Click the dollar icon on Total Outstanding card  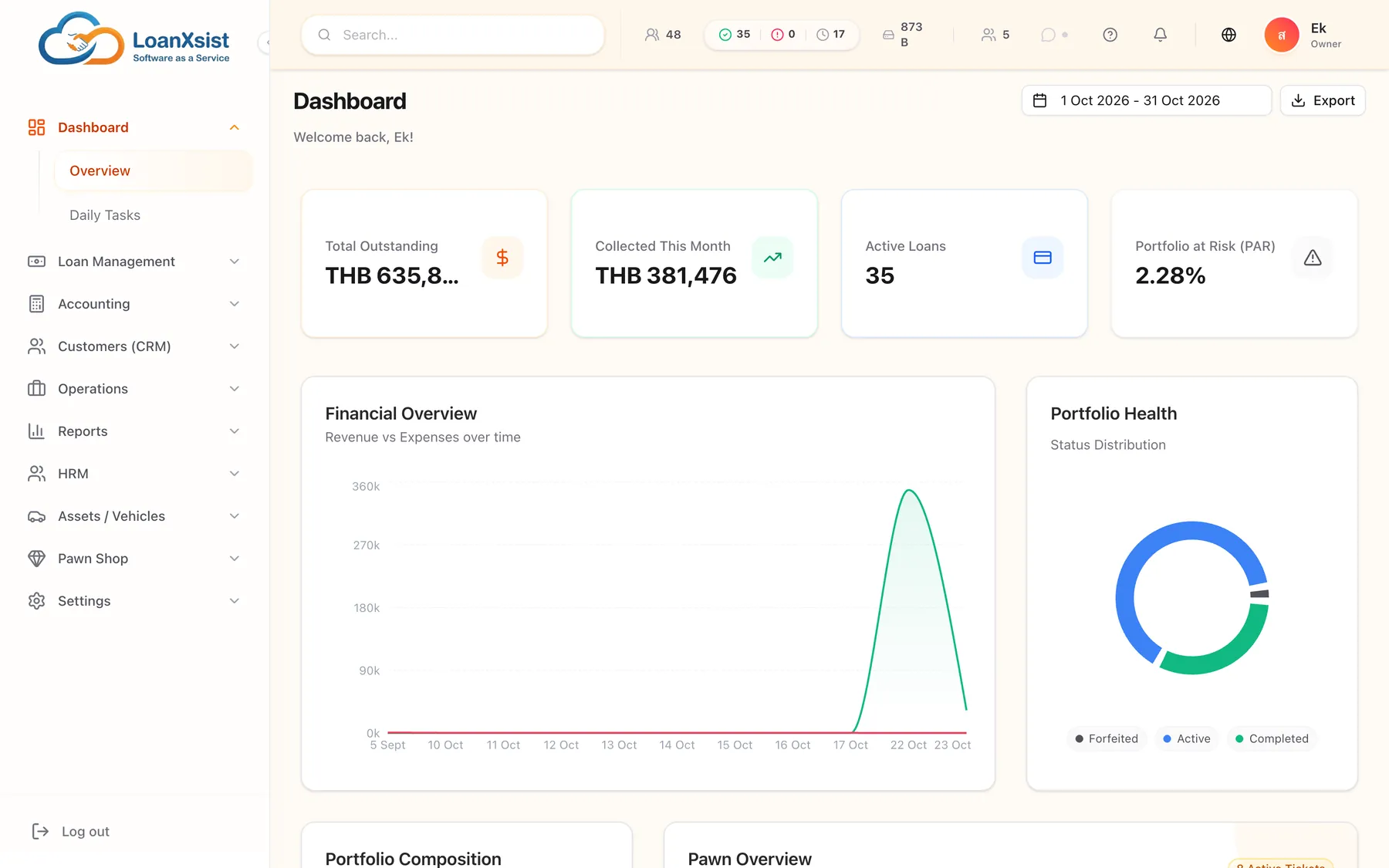[x=502, y=258]
